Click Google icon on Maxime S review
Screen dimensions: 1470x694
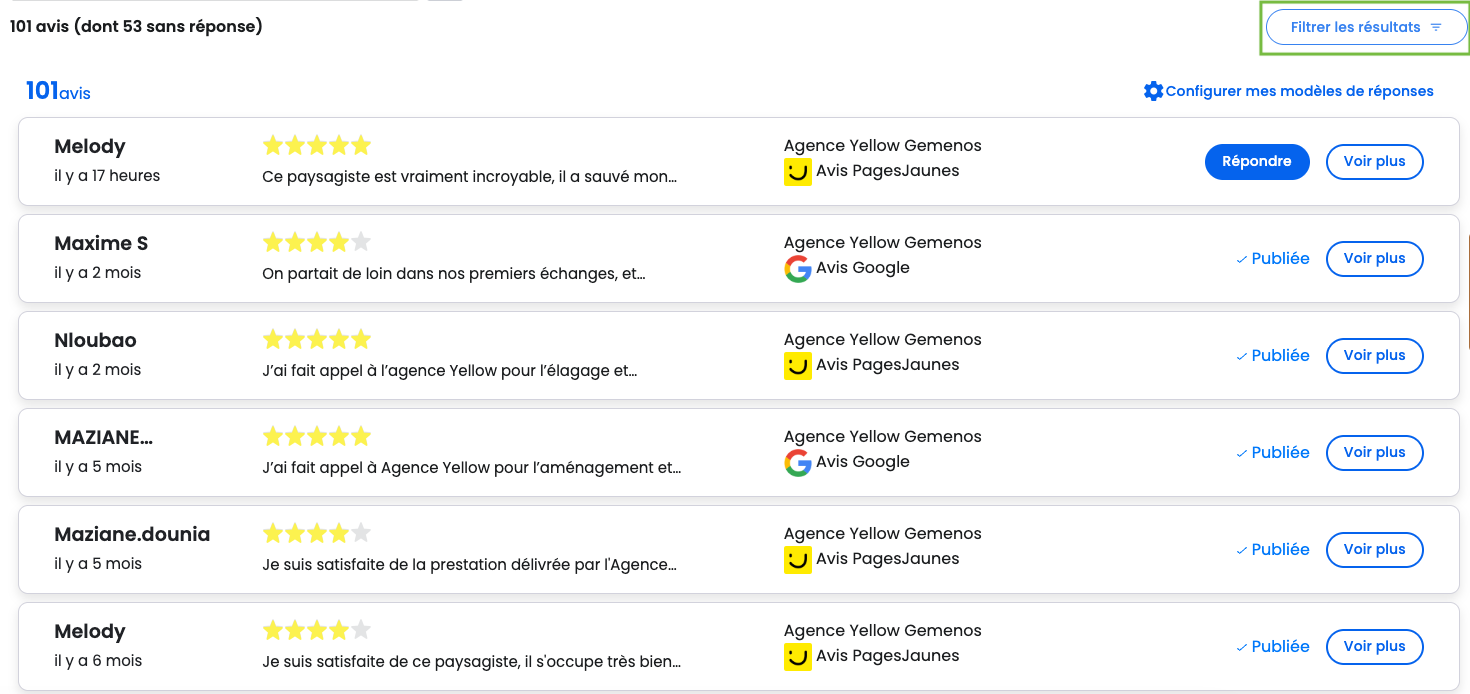point(797,269)
